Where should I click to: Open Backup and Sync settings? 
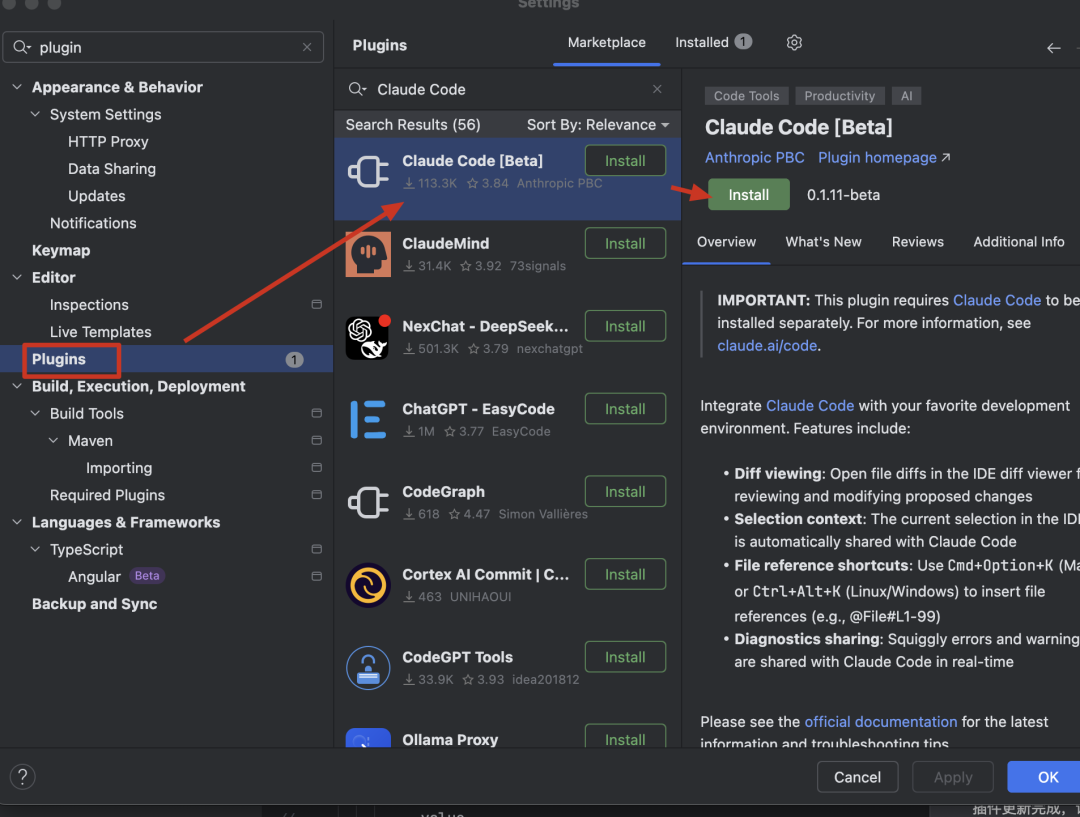pos(94,603)
